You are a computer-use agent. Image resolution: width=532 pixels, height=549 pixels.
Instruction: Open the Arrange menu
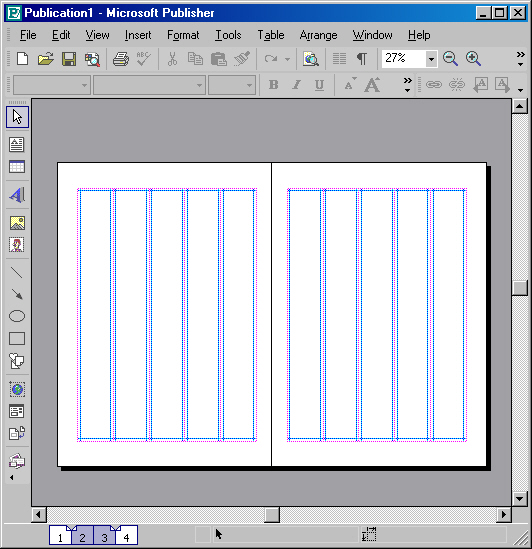point(318,35)
